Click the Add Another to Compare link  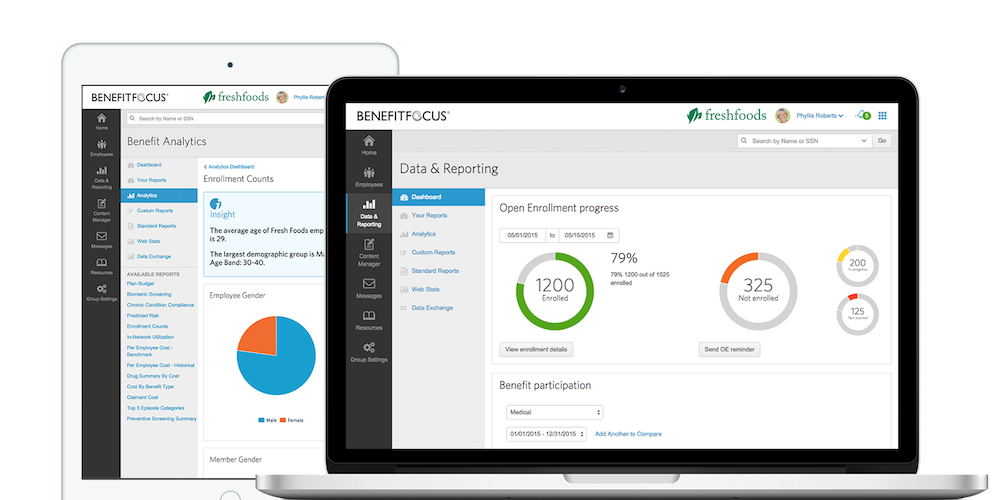pos(628,434)
